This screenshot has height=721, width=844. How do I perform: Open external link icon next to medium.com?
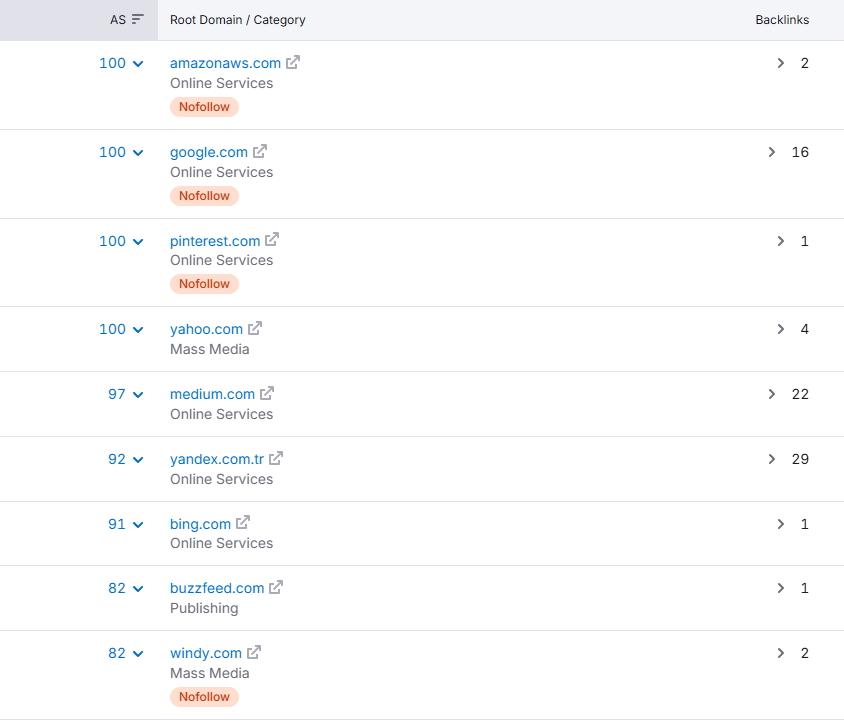267,393
